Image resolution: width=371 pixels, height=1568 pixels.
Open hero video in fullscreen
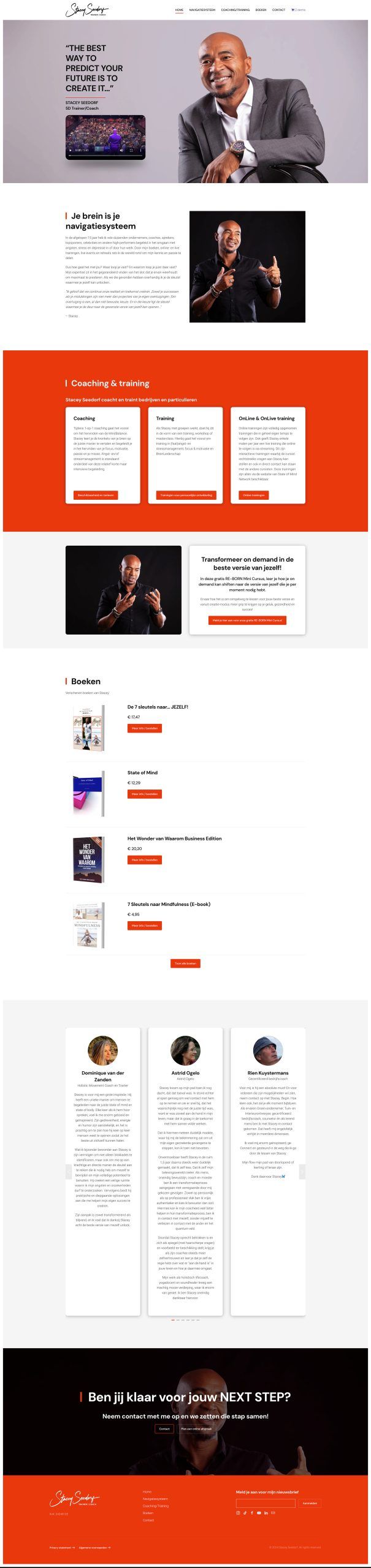(131, 150)
